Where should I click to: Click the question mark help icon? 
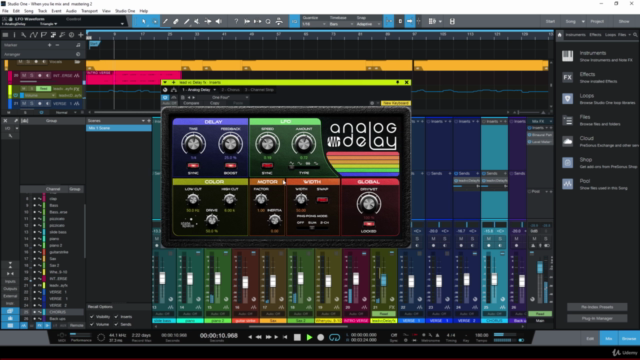236,21
